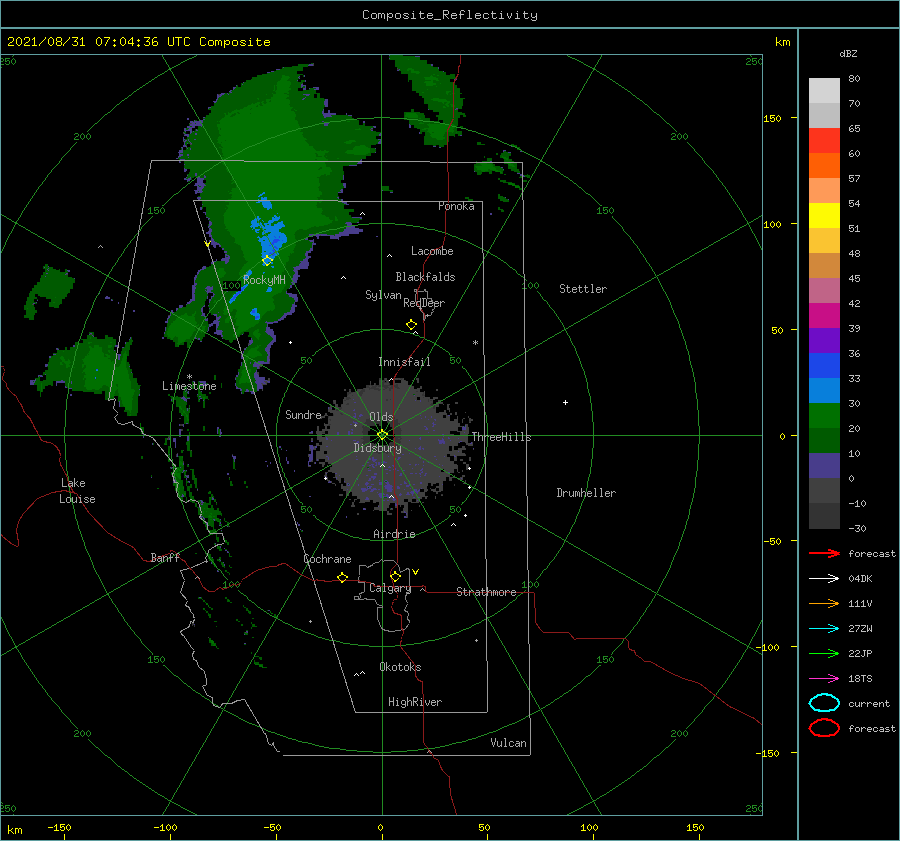Click the Blackfalds city label
The height and width of the screenshot is (841, 900).
pyautogui.click(x=425, y=277)
